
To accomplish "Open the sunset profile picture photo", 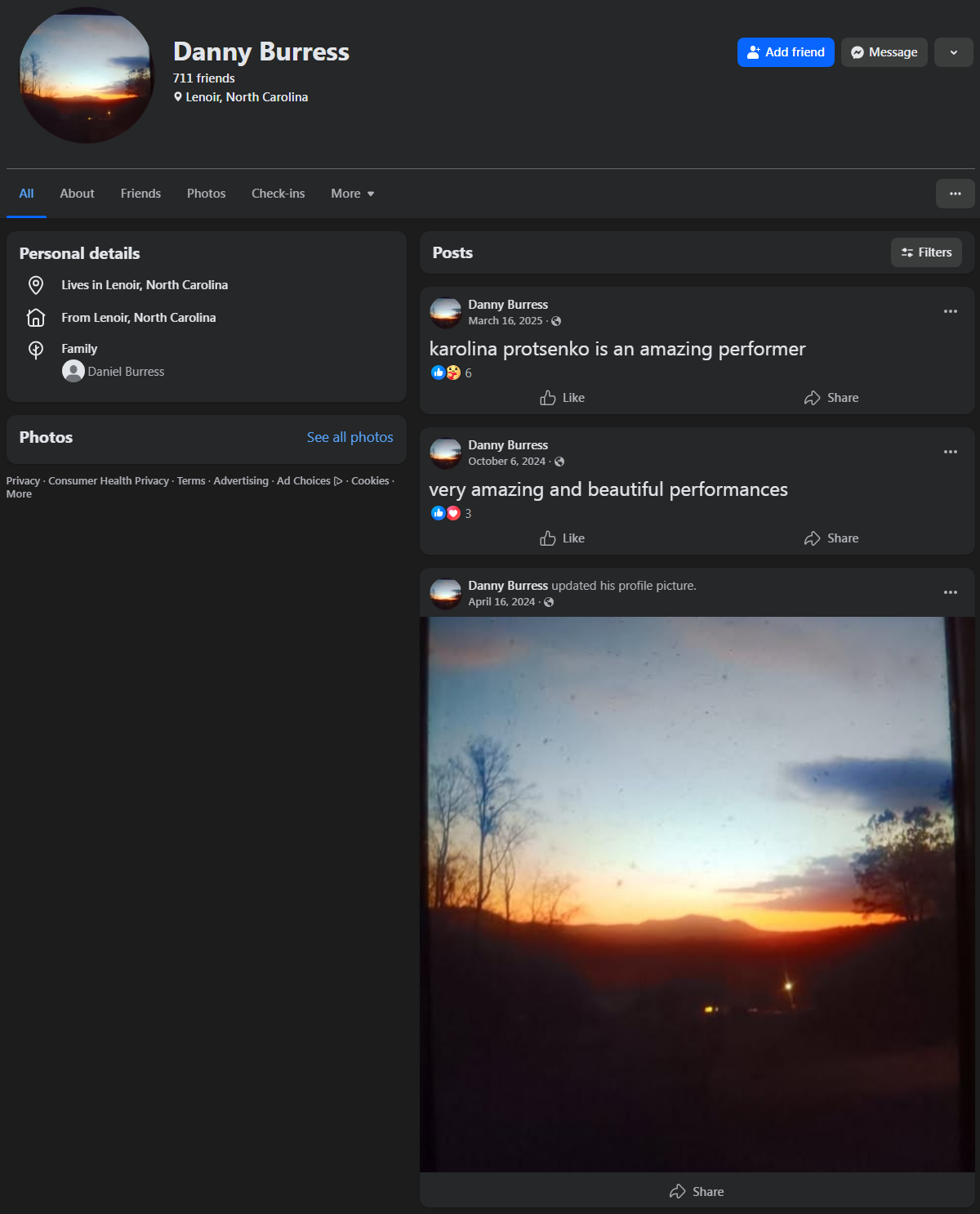I will pyautogui.click(x=697, y=895).
